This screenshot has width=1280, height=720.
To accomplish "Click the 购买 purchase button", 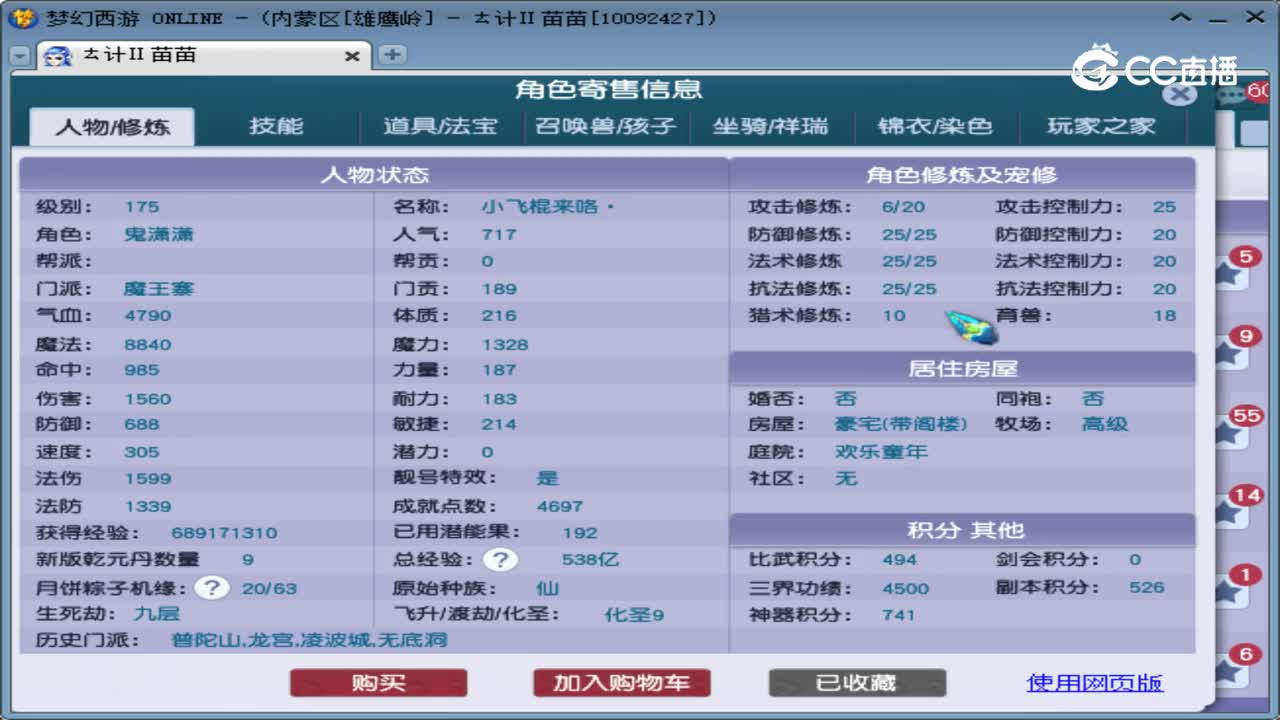I will point(378,684).
